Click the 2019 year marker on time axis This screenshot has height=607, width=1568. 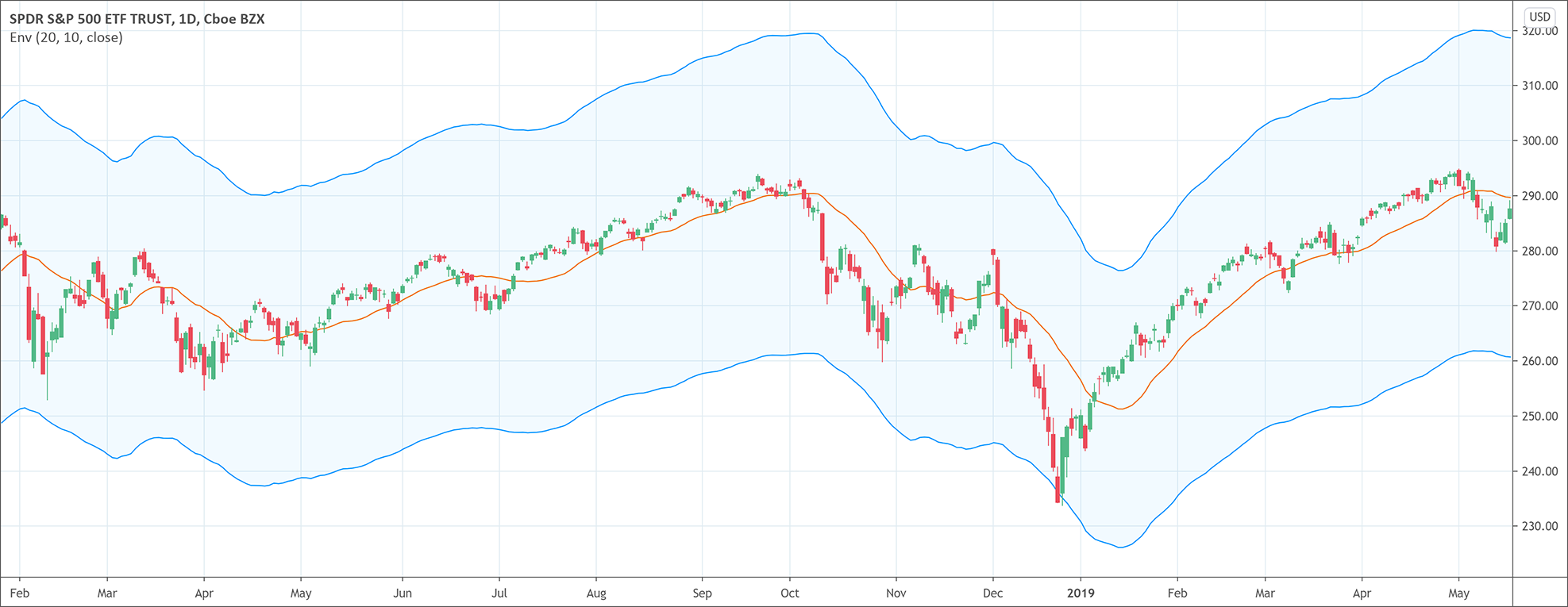(1081, 593)
